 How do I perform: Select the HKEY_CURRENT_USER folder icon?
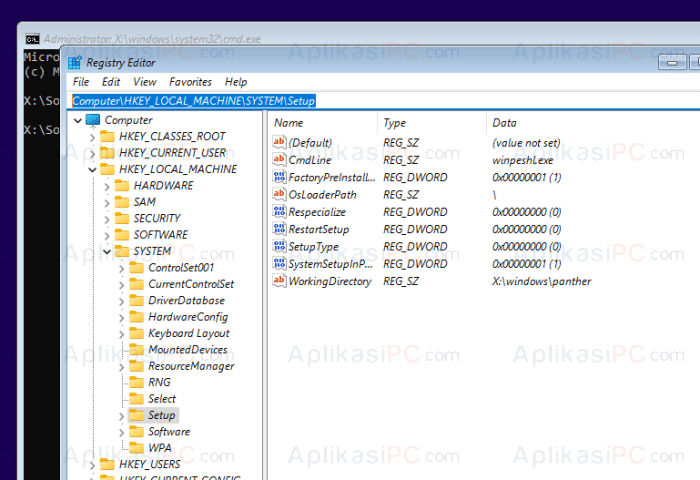click(107, 153)
